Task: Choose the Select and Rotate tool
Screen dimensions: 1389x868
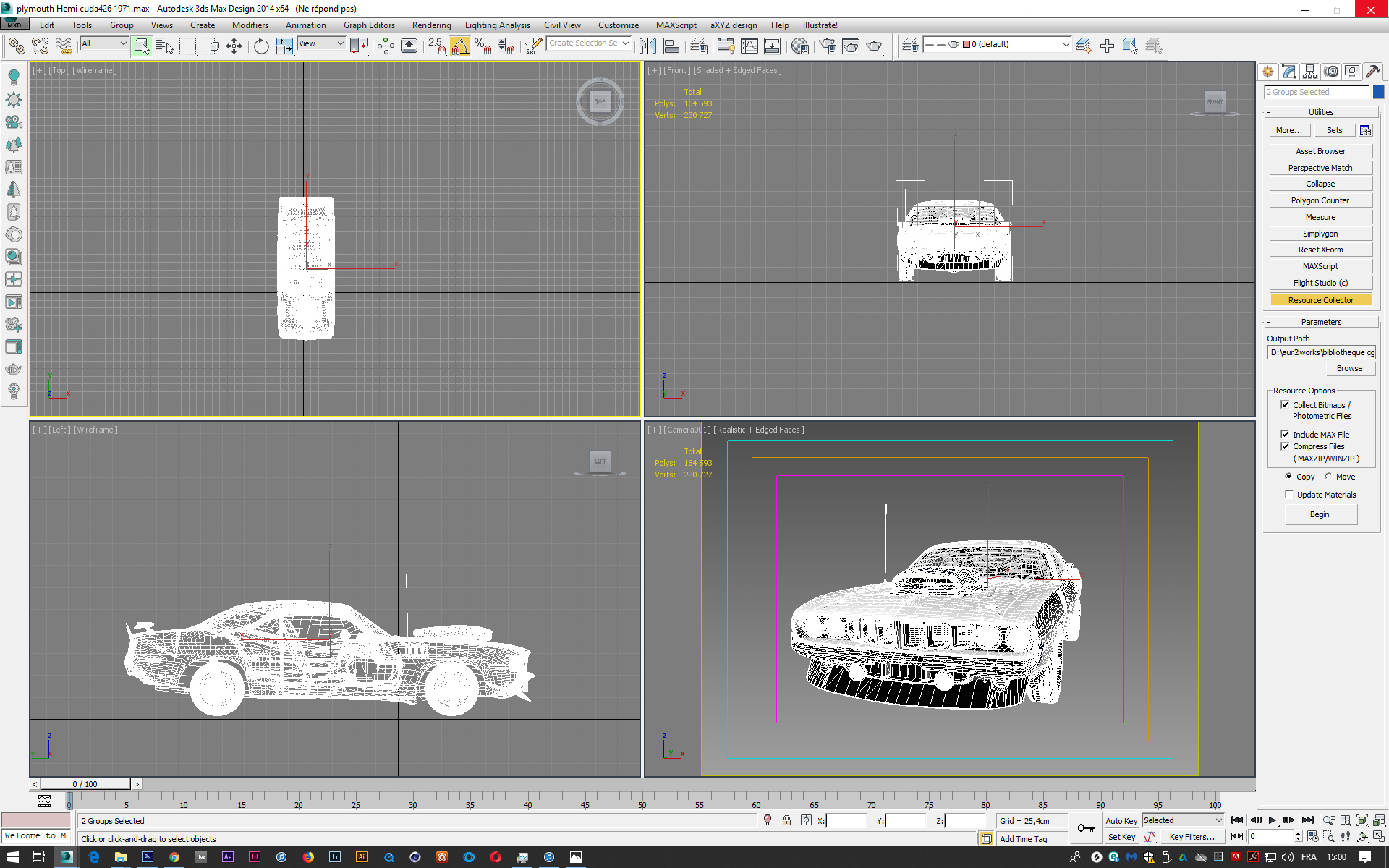Action: coord(261,46)
